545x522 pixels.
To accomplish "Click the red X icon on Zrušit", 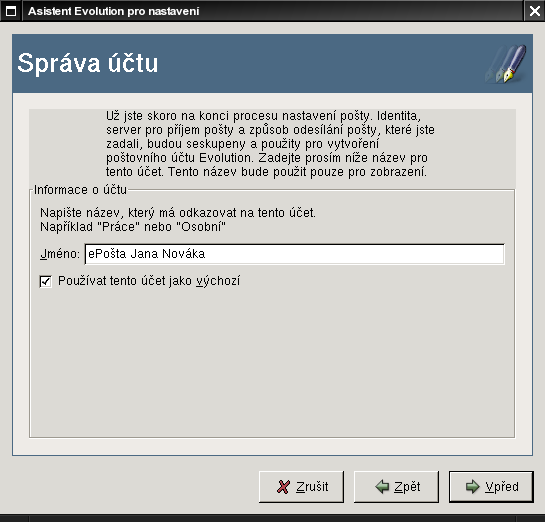I will point(283,487).
